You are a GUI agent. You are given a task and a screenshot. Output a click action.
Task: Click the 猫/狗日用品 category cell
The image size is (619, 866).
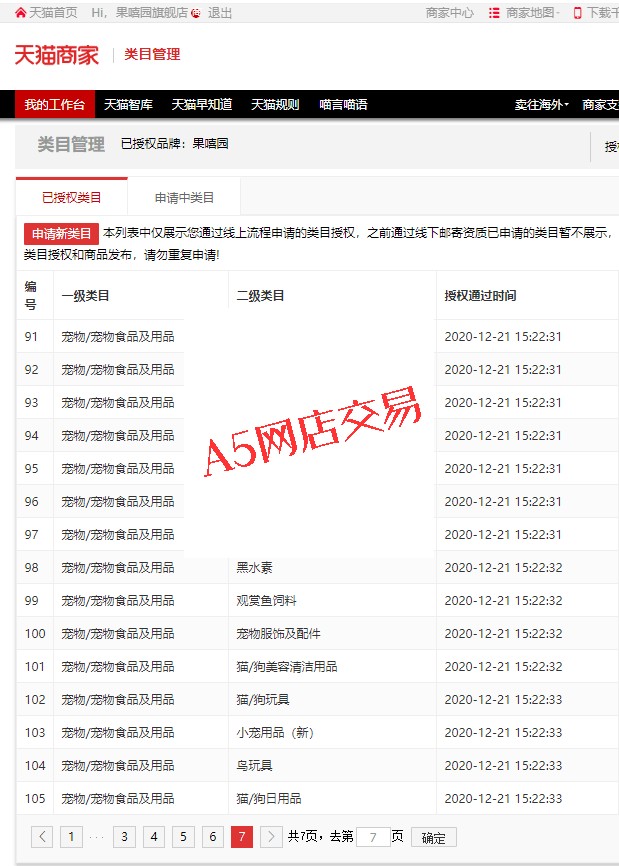click(269, 798)
